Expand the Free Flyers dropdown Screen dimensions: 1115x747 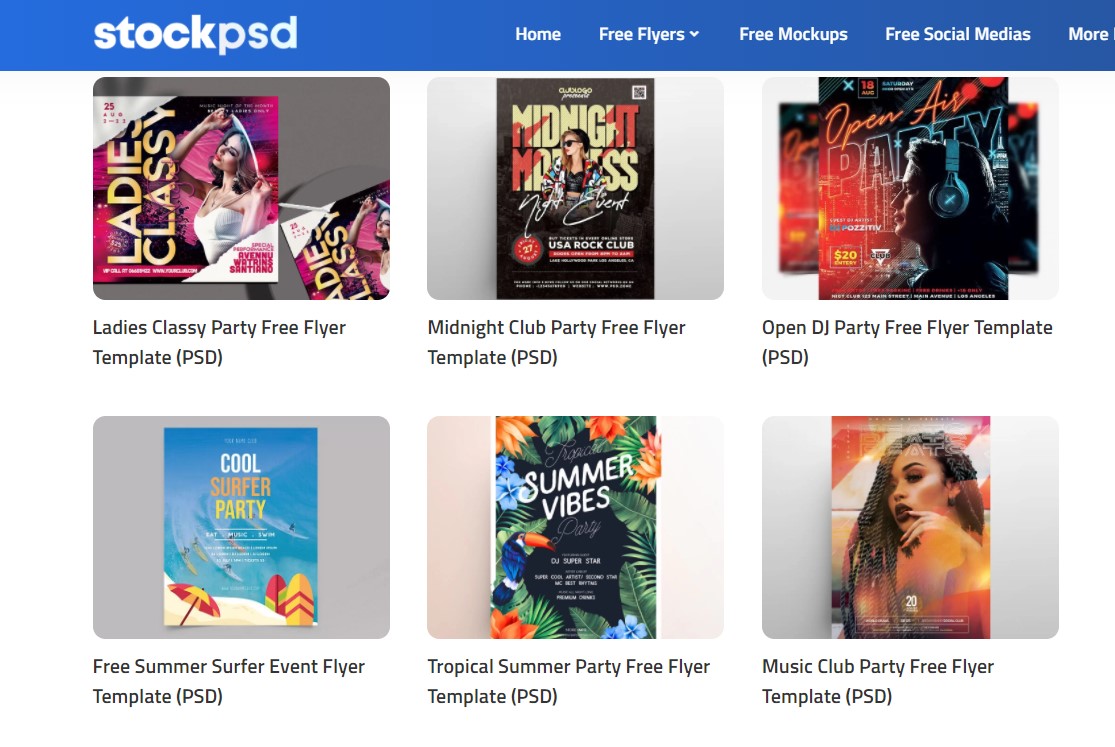(649, 34)
